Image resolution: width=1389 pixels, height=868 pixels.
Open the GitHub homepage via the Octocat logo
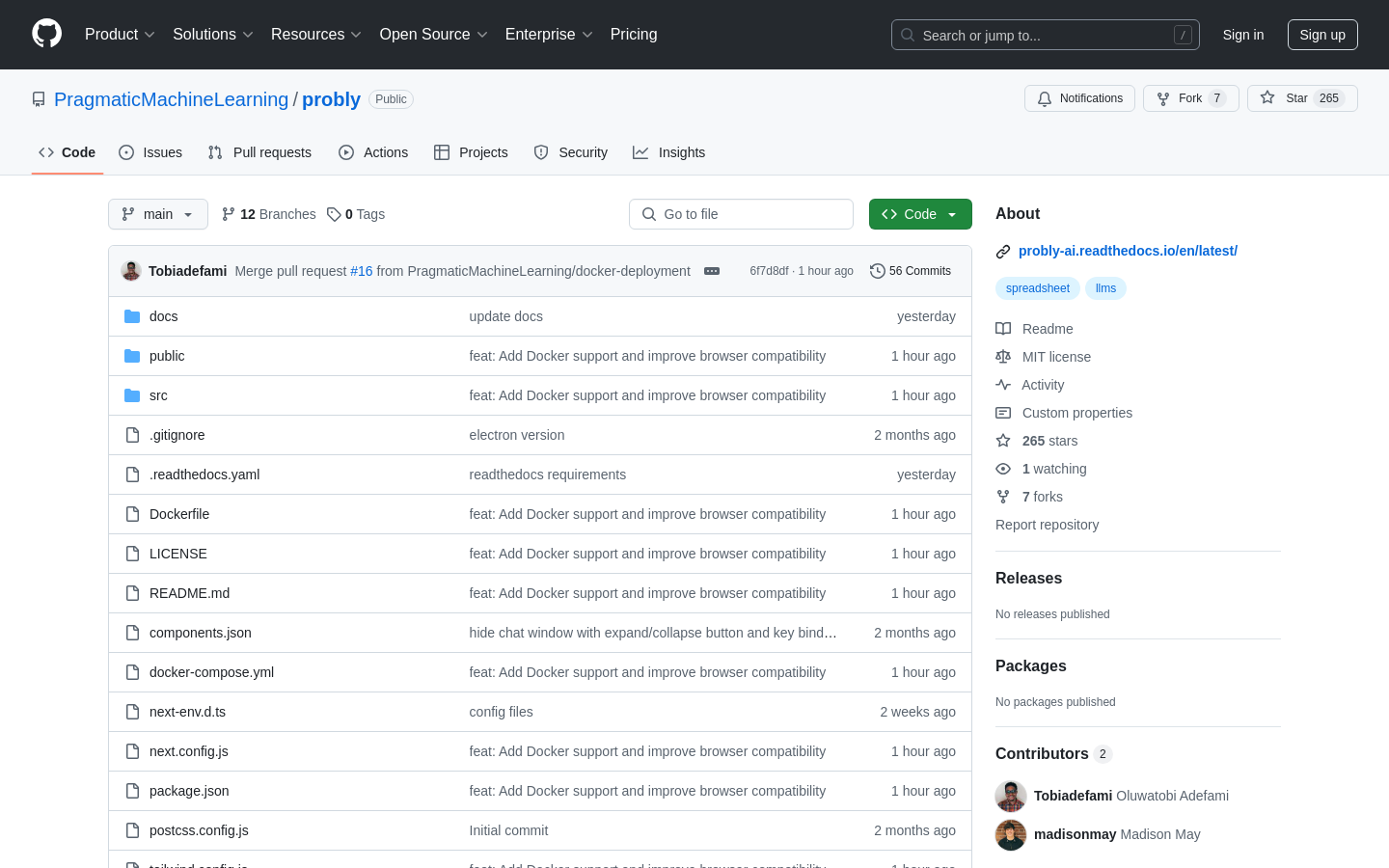click(46, 34)
